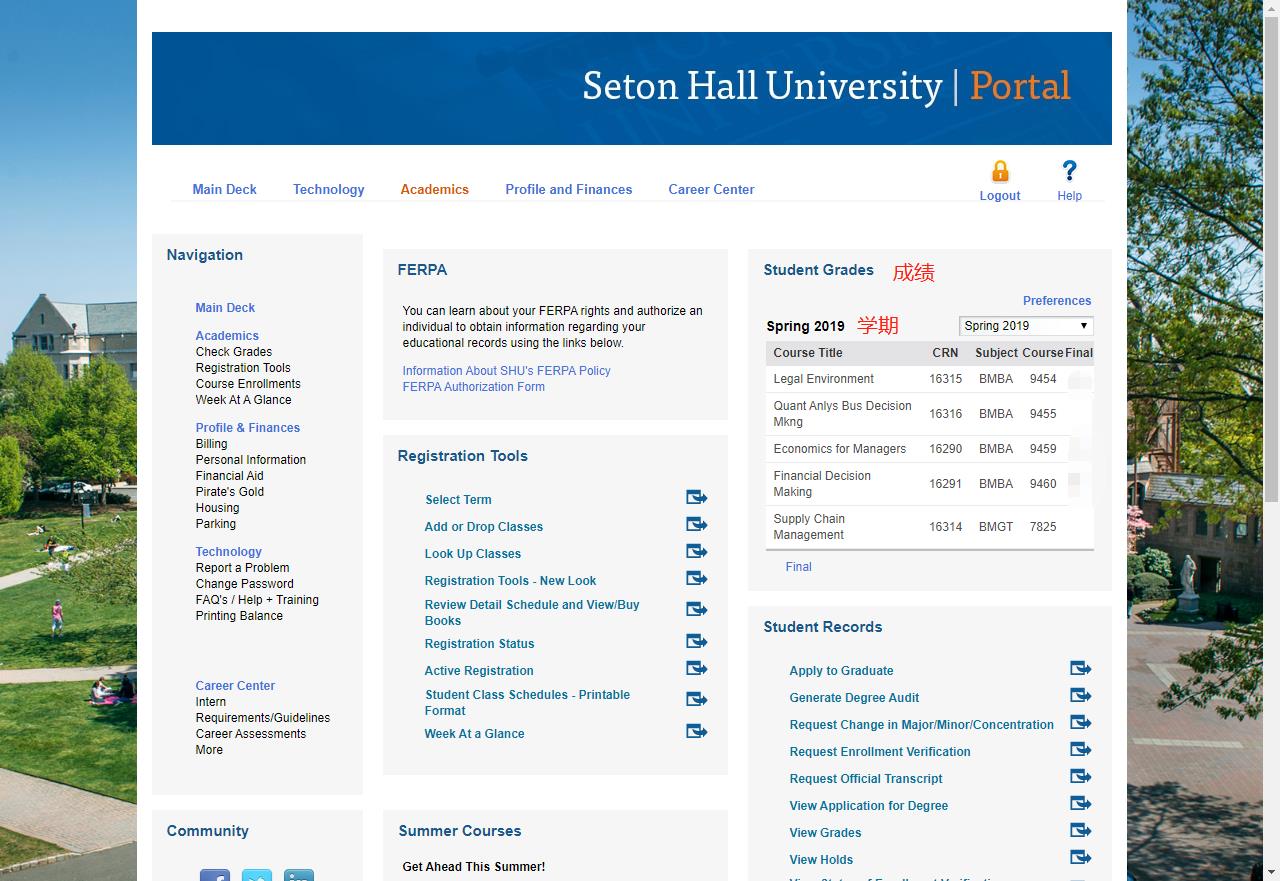Open Pirate's Gold in Navigation

[230, 492]
